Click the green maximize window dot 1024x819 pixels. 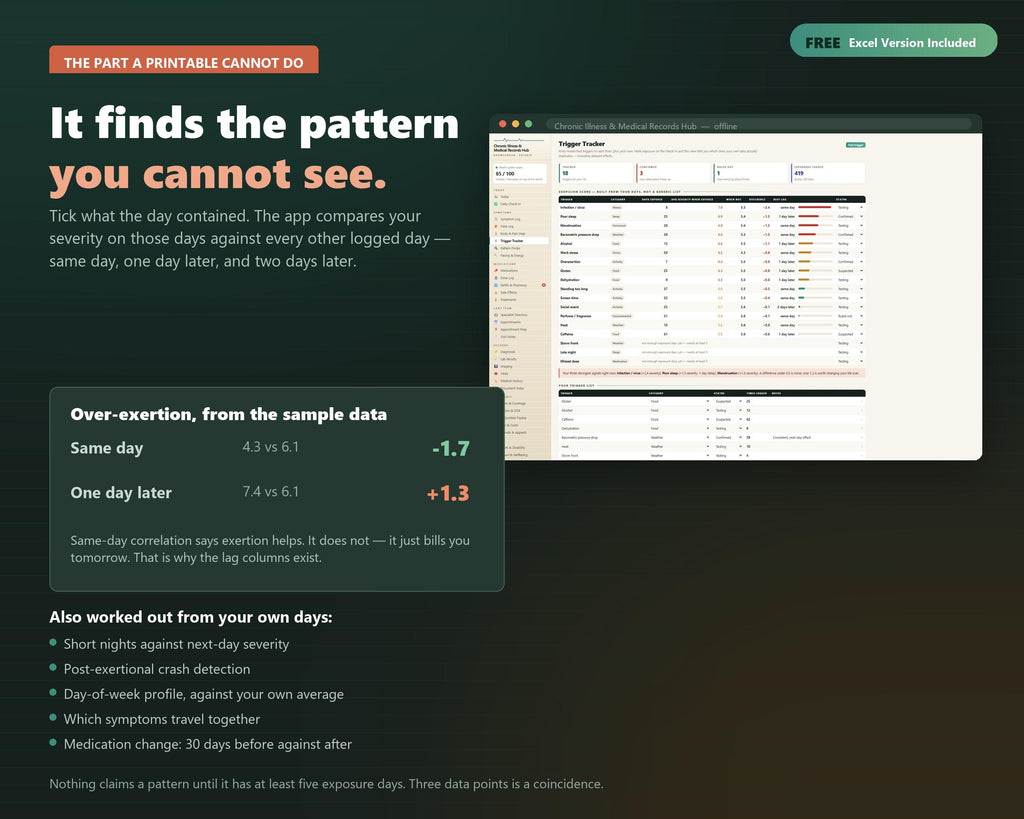[x=528, y=124]
